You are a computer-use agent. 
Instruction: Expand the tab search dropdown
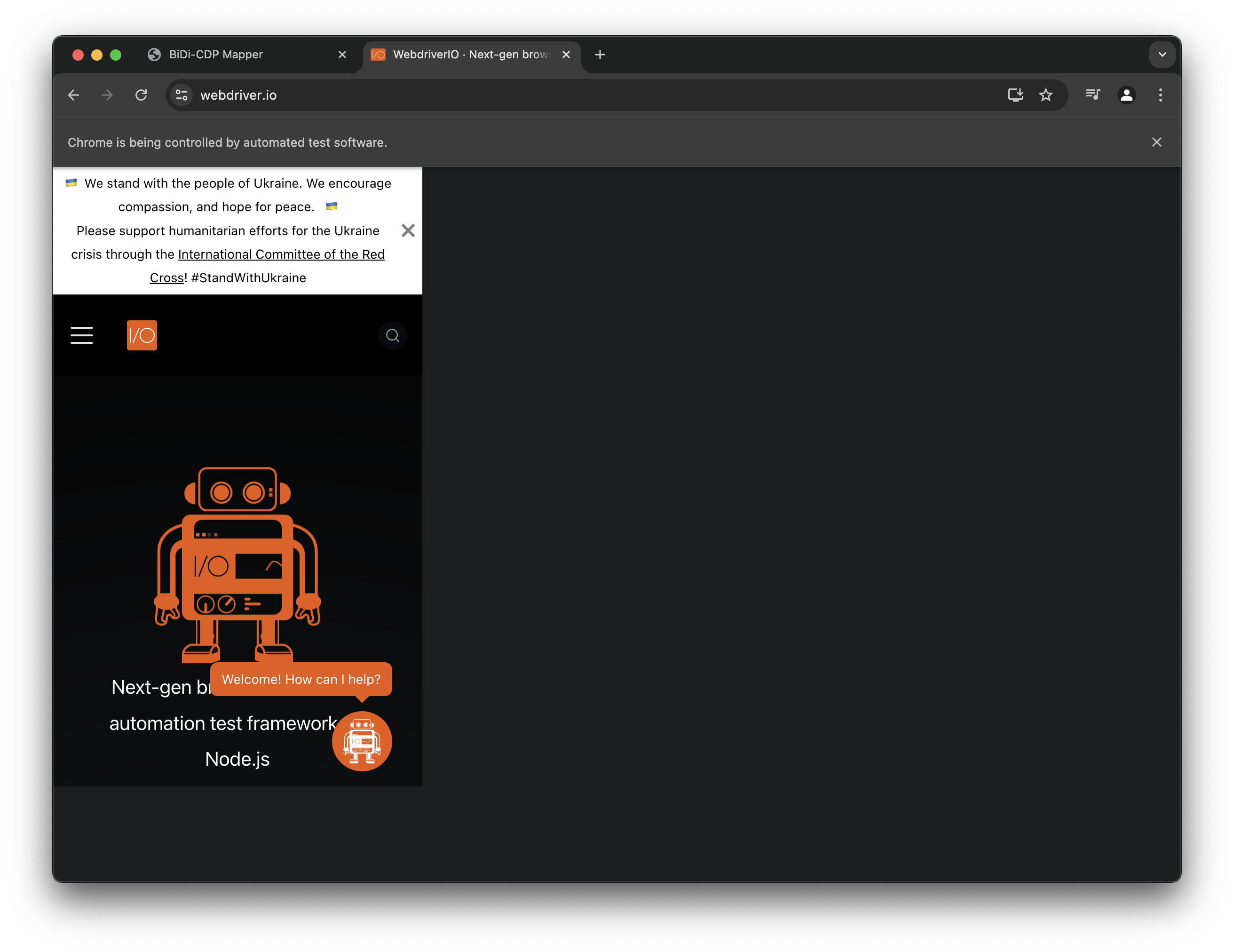click(1162, 54)
